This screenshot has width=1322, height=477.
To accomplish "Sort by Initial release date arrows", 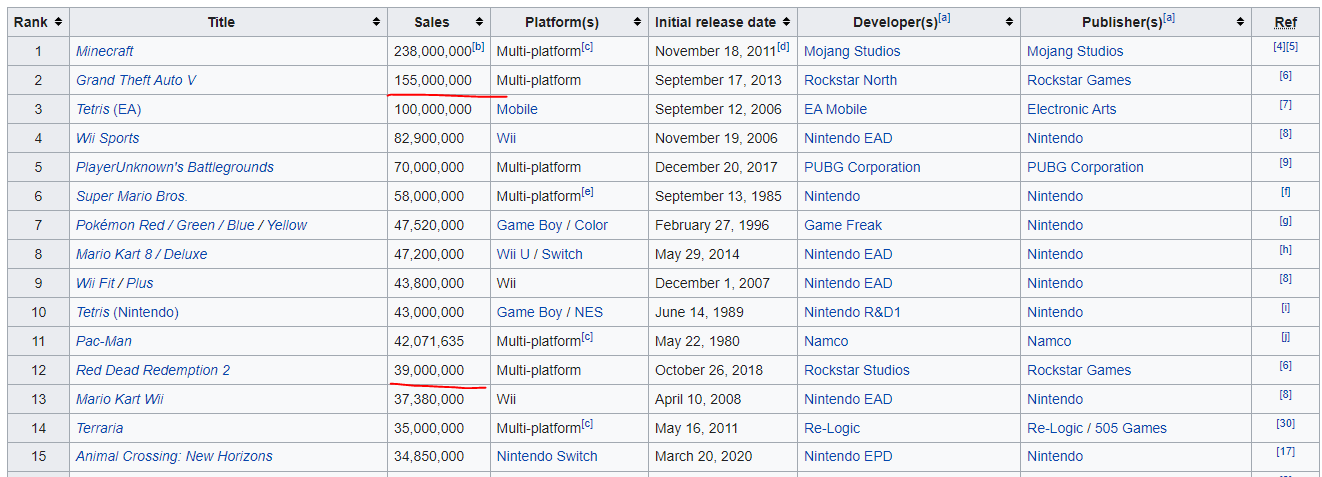I will tap(787, 22).
